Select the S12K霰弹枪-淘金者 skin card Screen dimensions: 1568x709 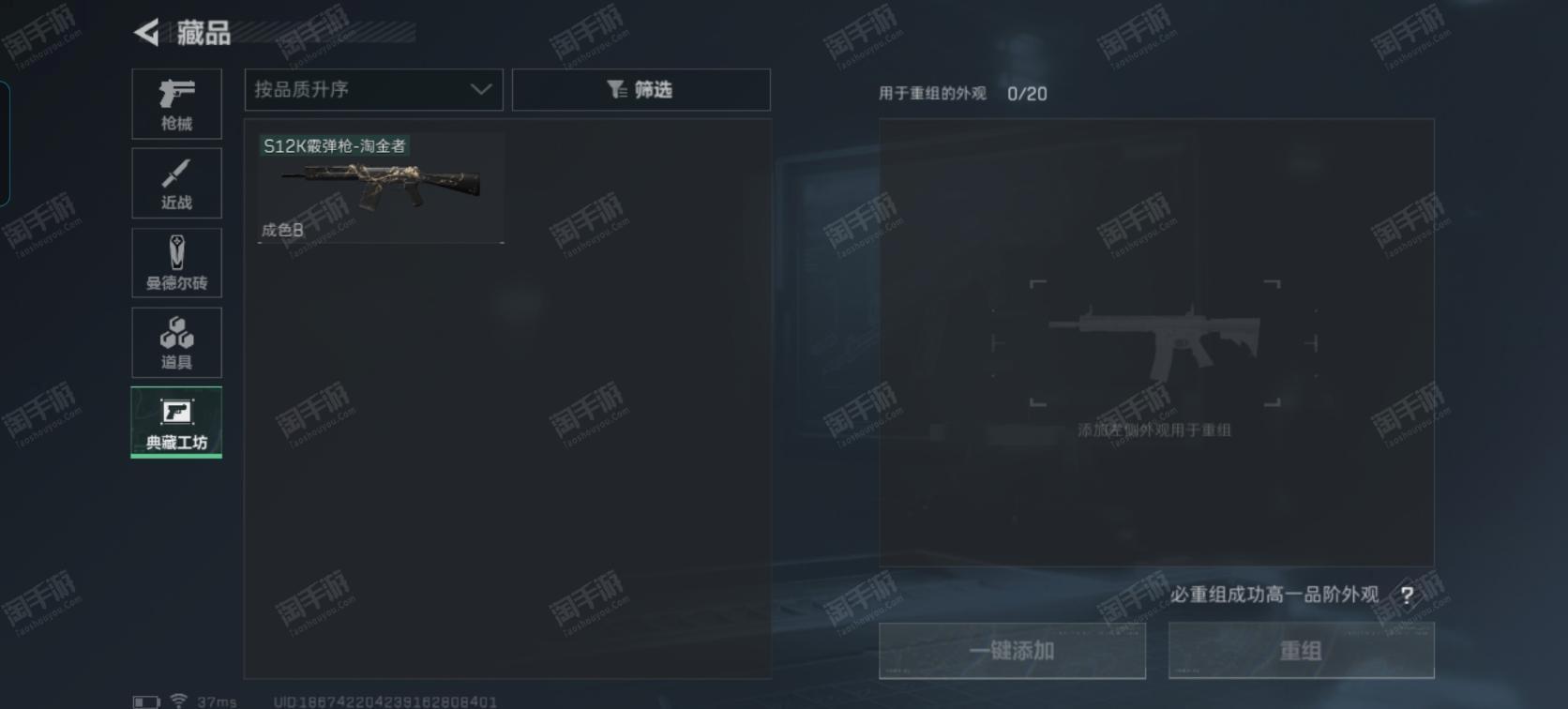click(x=381, y=188)
